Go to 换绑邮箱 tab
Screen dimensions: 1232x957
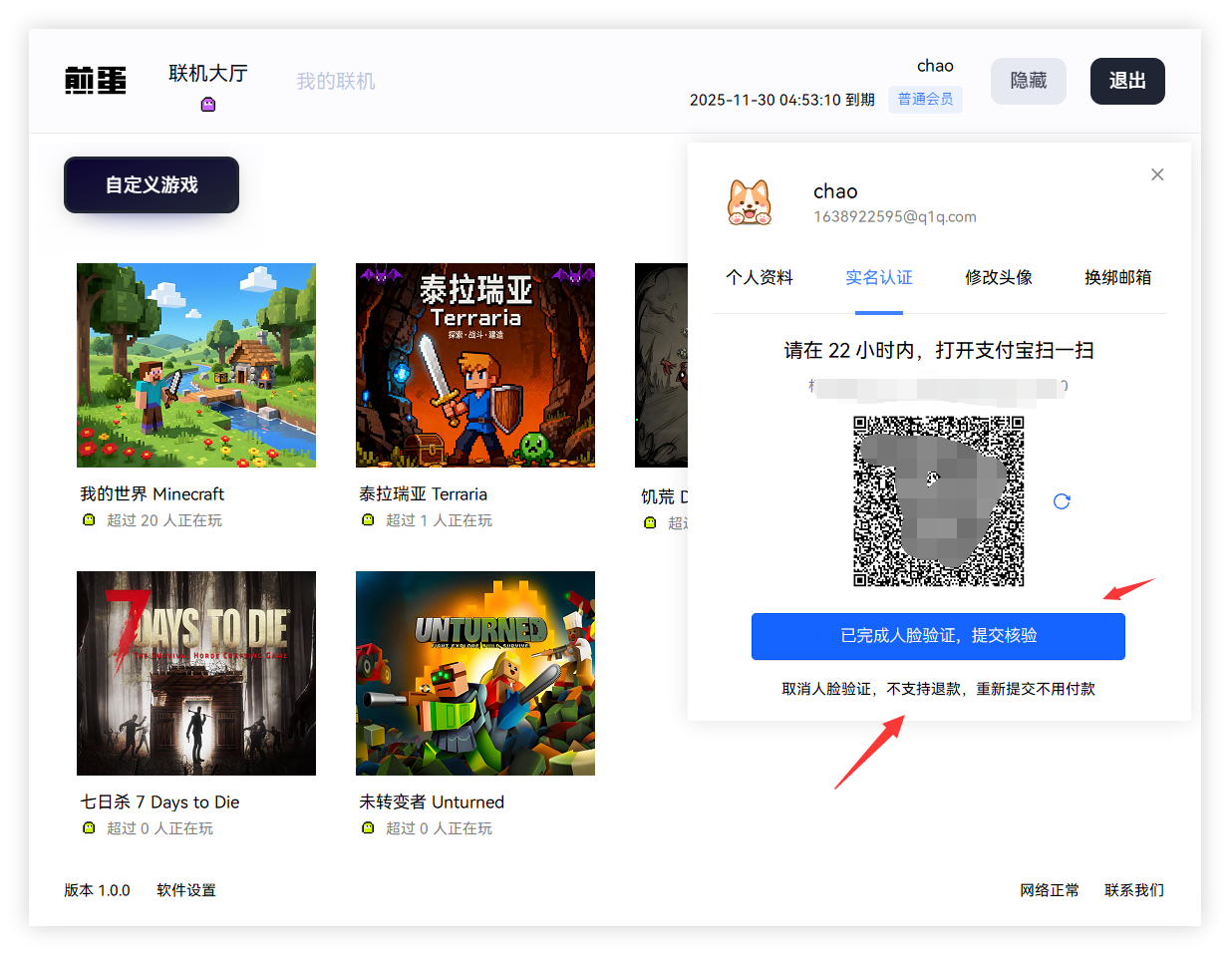(1117, 277)
